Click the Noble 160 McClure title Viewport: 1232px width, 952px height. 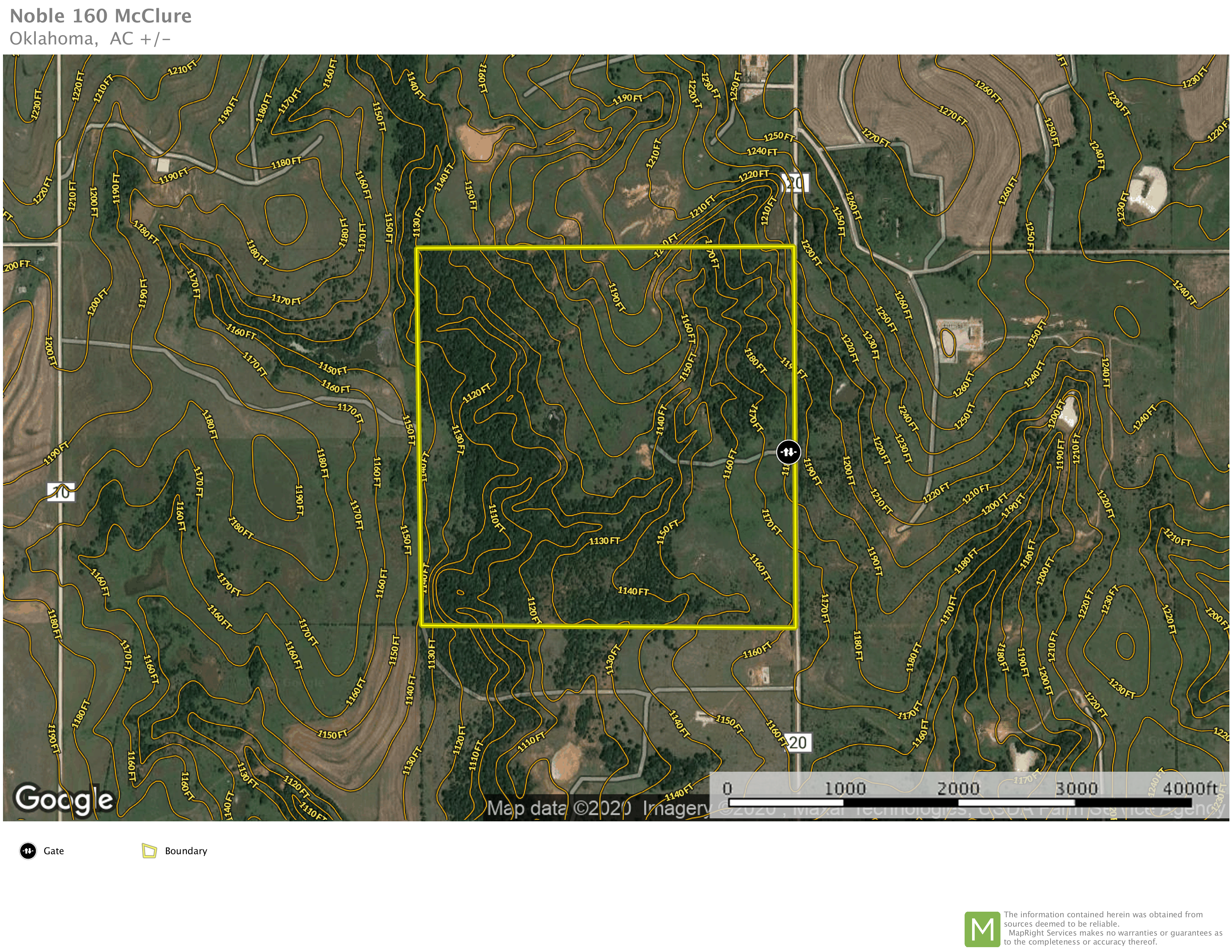pyautogui.click(x=100, y=16)
